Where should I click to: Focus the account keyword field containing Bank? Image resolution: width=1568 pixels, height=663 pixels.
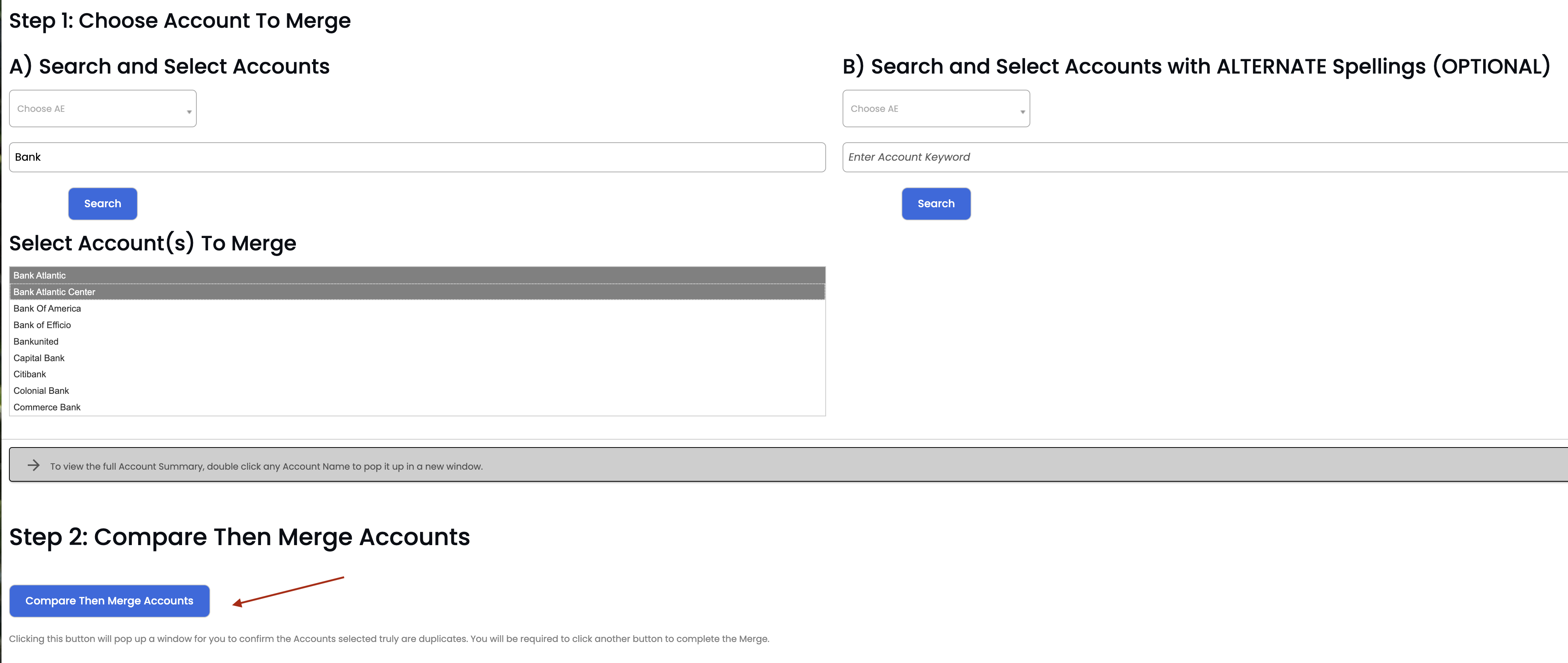click(x=418, y=157)
